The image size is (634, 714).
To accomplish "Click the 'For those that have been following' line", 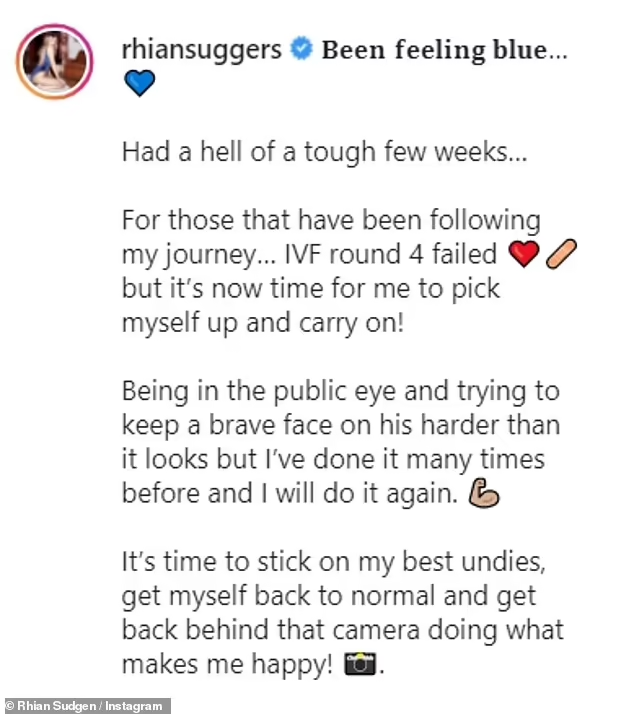I will [x=331, y=220].
